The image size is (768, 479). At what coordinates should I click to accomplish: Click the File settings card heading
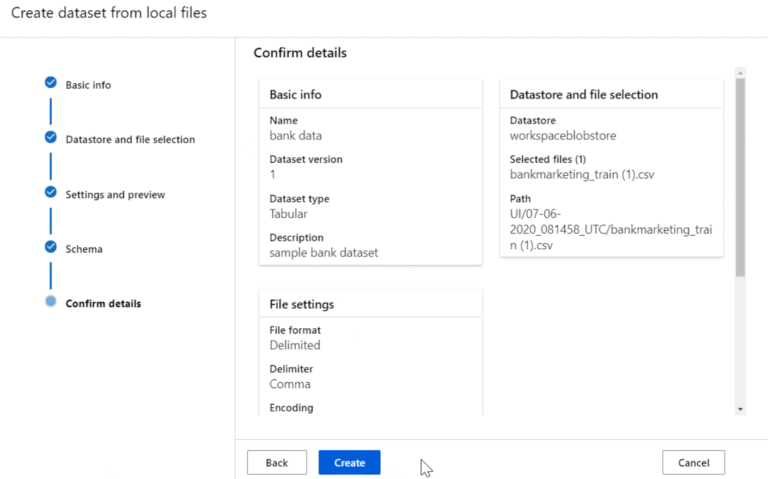click(302, 304)
